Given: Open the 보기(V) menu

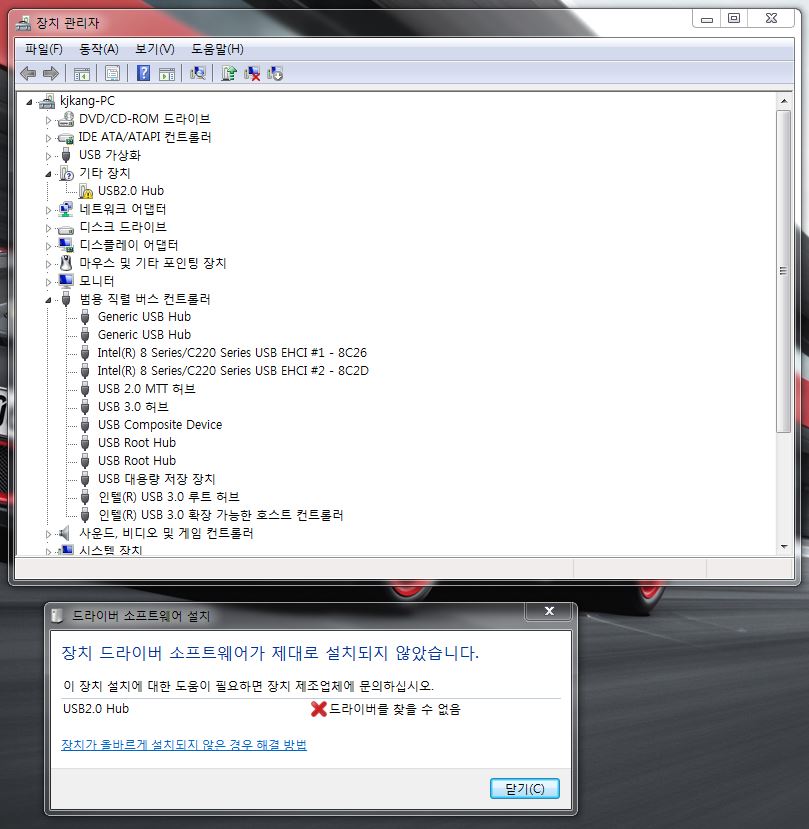Looking at the screenshot, I should point(154,49).
